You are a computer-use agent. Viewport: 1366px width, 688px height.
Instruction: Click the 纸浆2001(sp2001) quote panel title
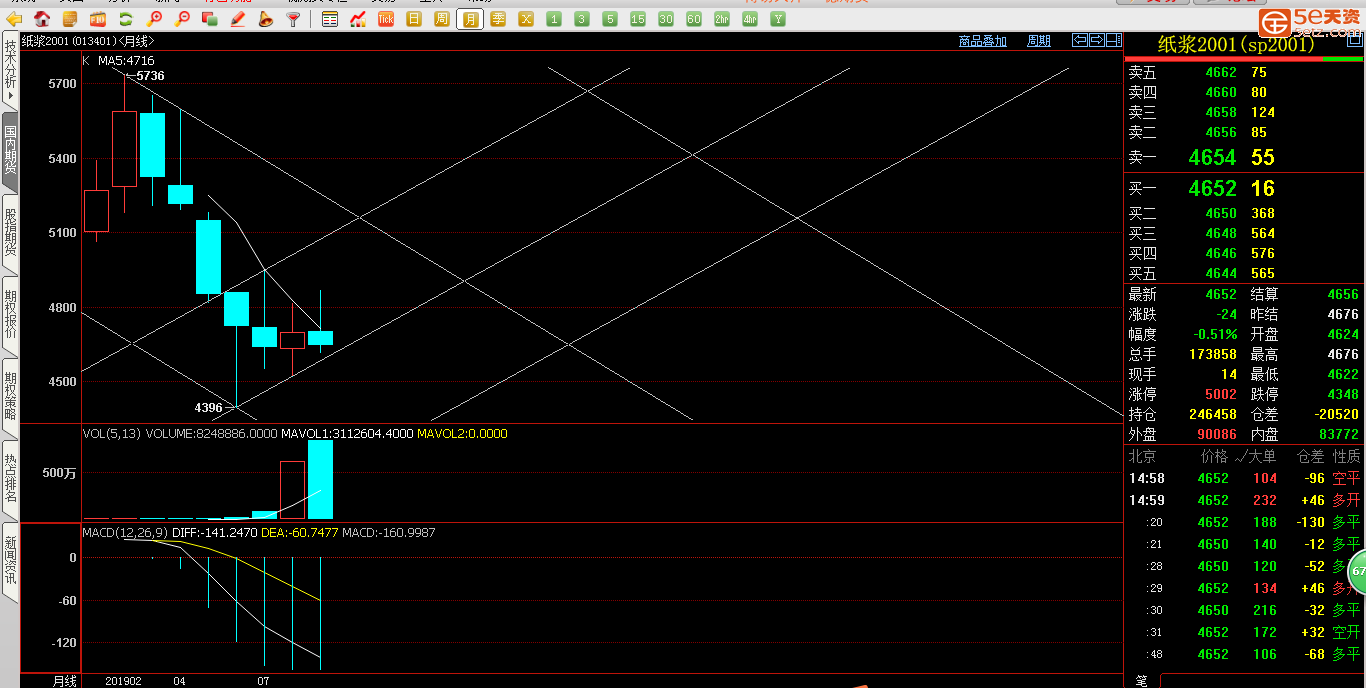pos(1236,44)
